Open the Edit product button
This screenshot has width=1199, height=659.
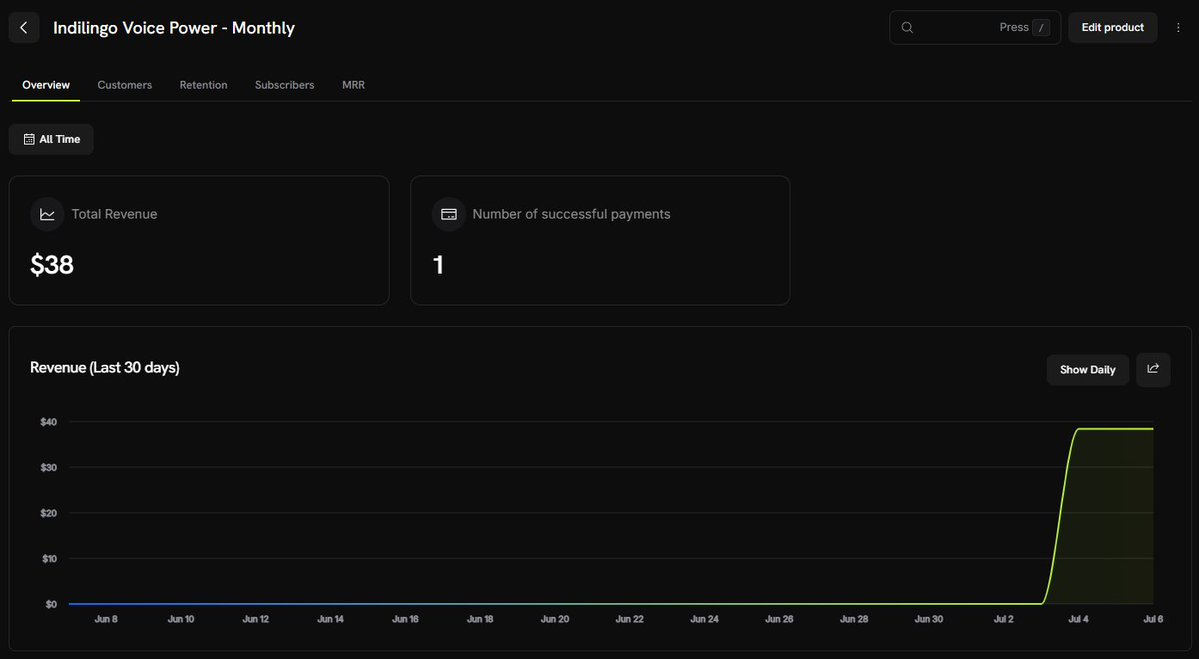click(1113, 28)
